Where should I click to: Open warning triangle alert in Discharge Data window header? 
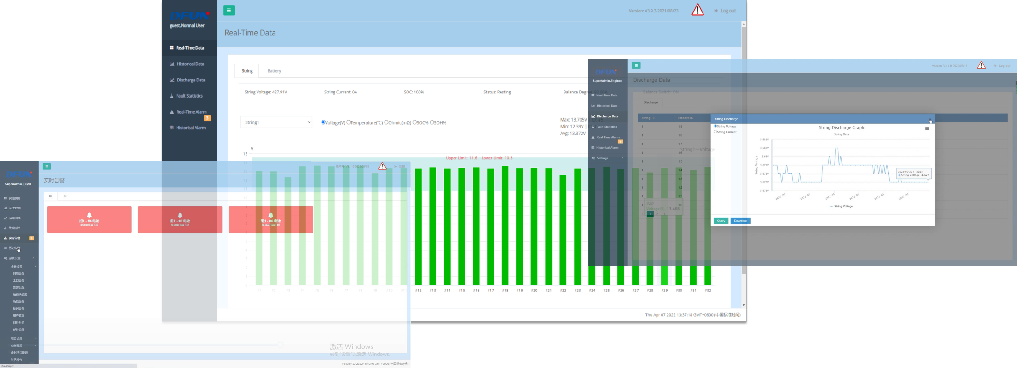[981, 65]
